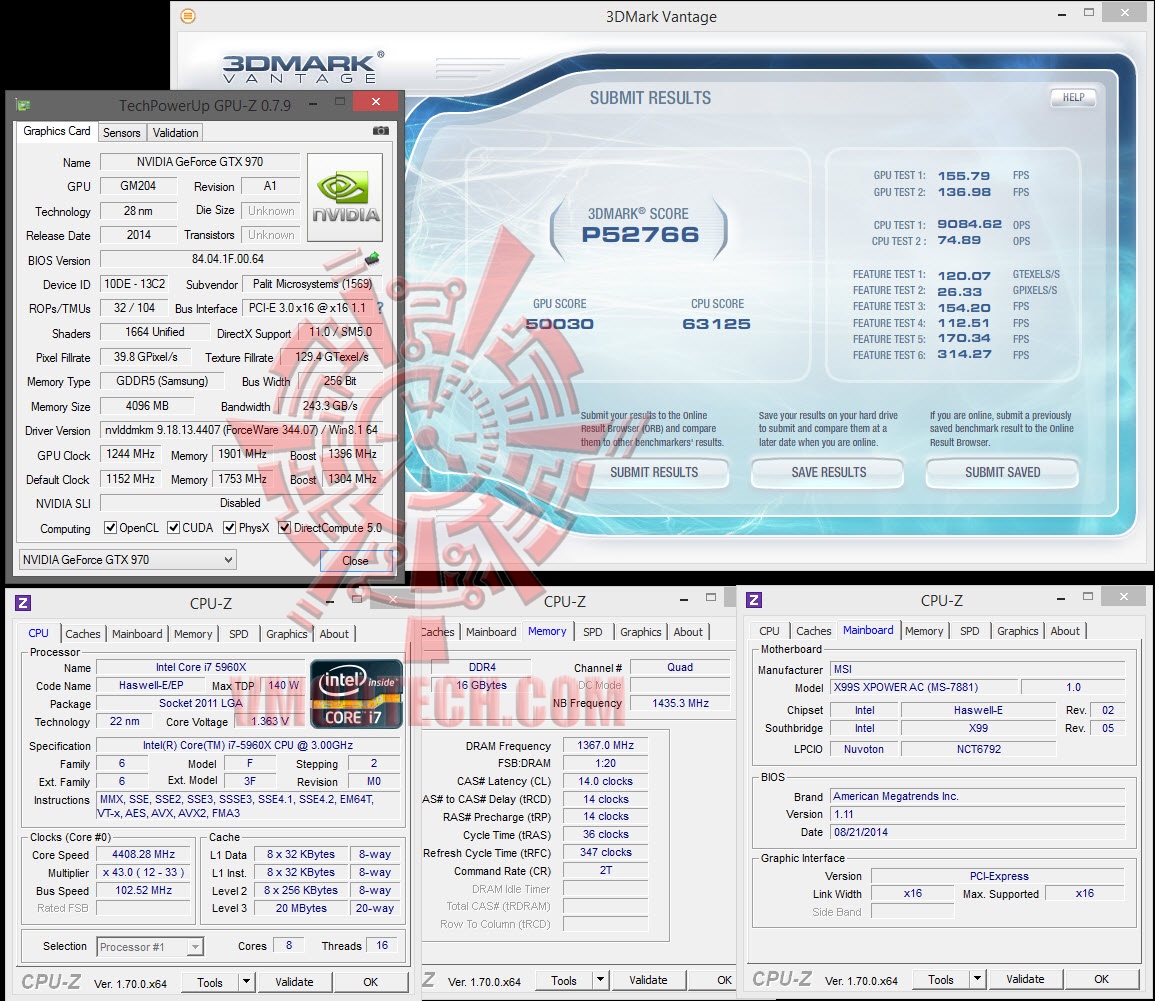Image resolution: width=1155 pixels, height=1001 pixels.
Task: Open SPD tab in CPU-Z CPU window
Action: [x=239, y=633]
